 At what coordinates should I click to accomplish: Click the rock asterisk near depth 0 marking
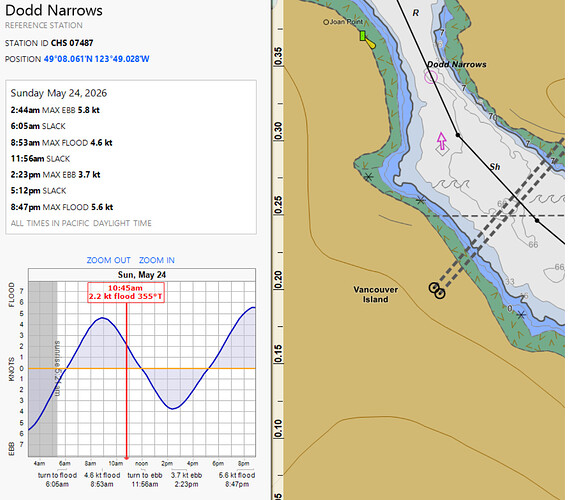521,315
